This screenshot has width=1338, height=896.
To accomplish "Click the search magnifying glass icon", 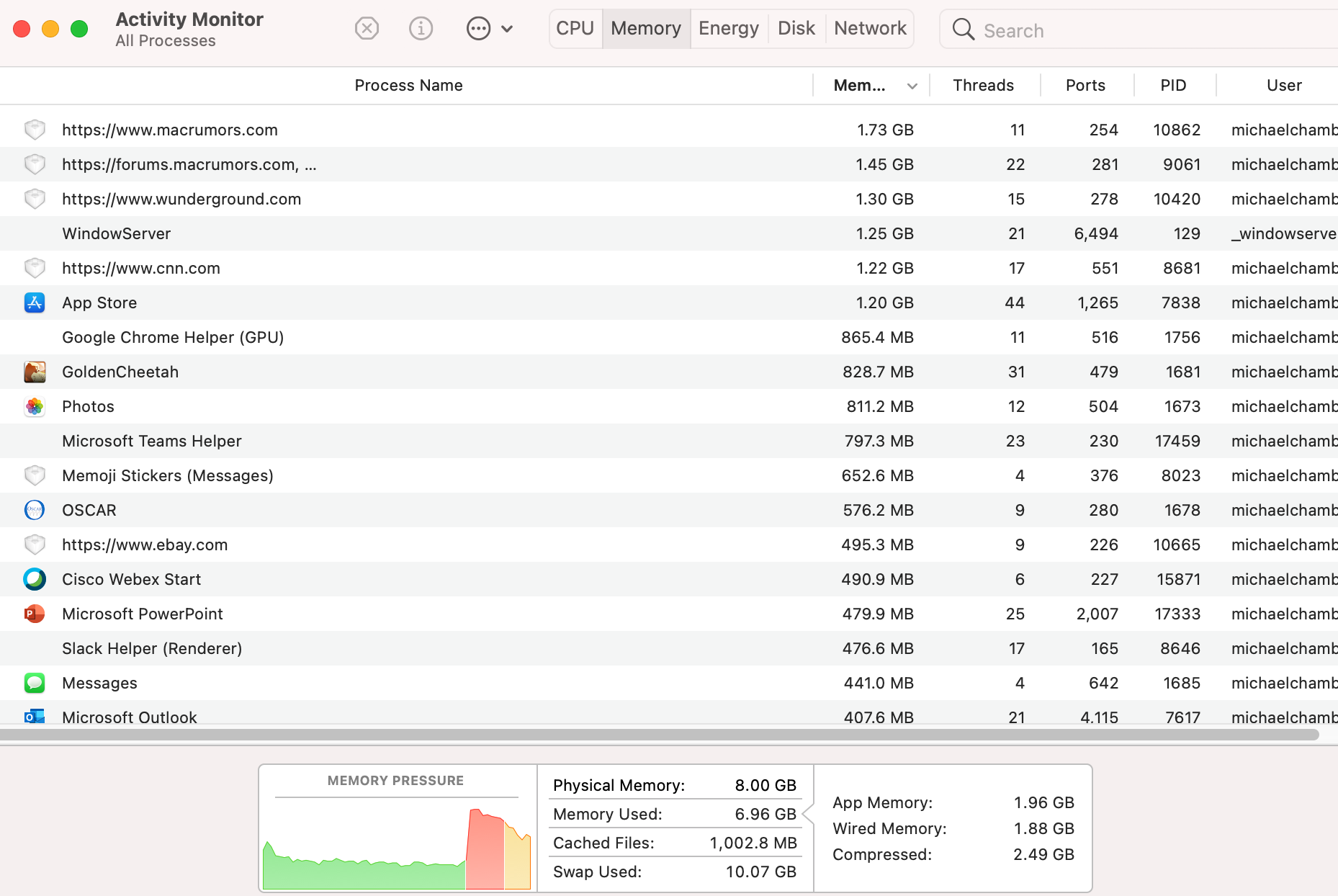I will pyautogui.click(x=963, y=30).
